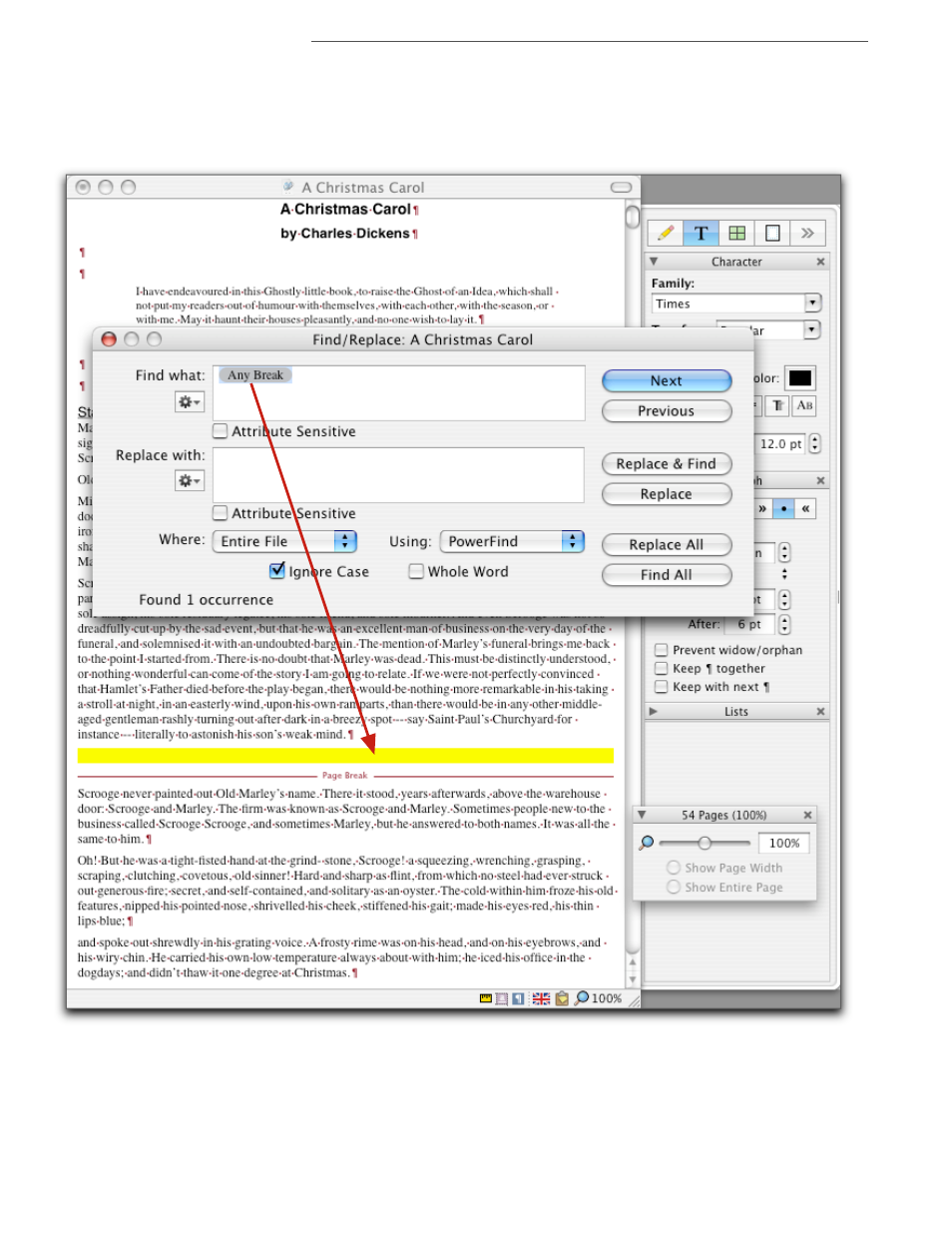Show more palette tabs with double chevron
This screenshot has width=952, height=1233.
point(807,233)
